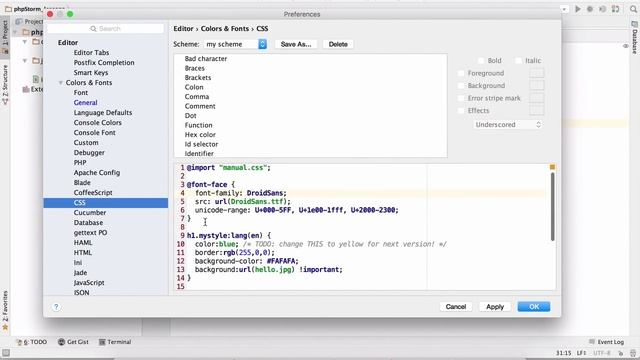Image resolution: width=640 pixels, height=360 pixels.
Task: Select the highlighted CSS tree item
Action: pyautogui.click(x=106, y=203)
